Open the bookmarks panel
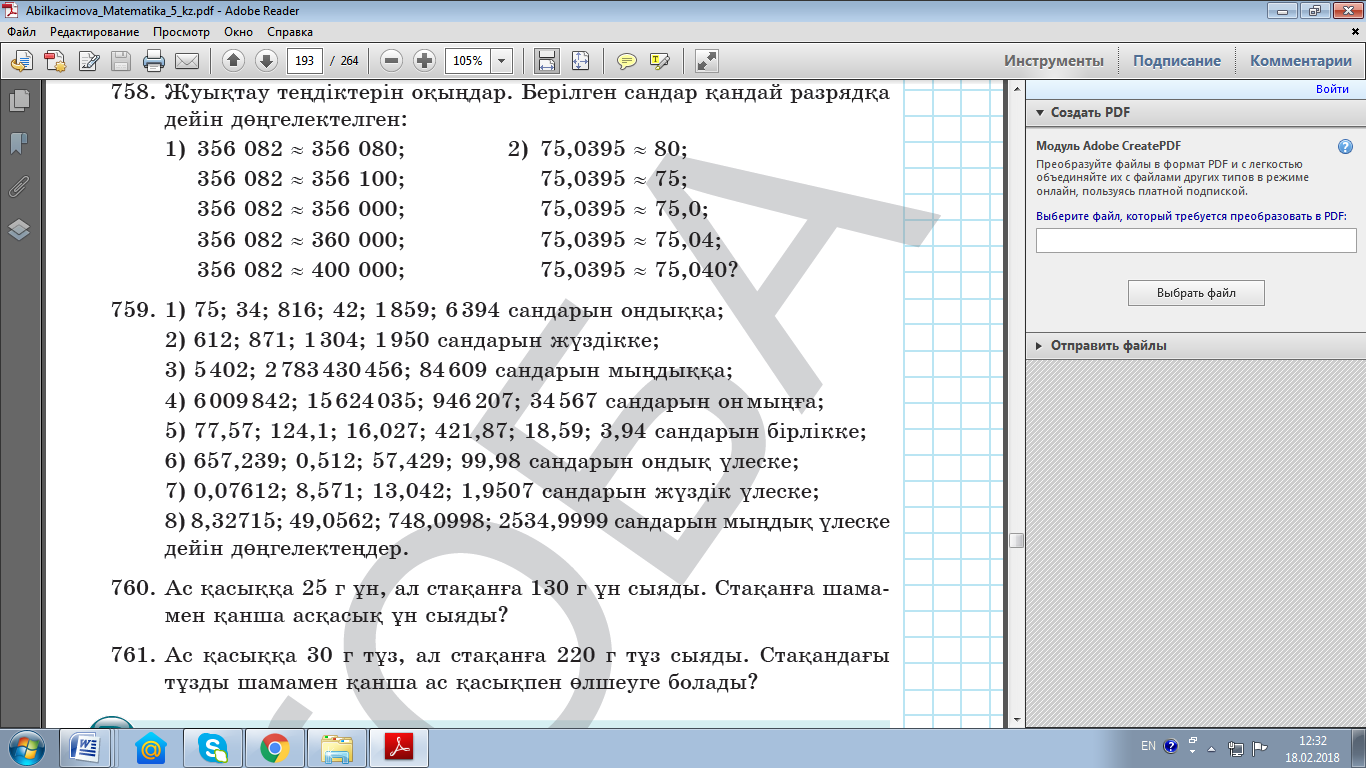The width and height of the screenshot is (1366, 768). [x=19, y=144]
